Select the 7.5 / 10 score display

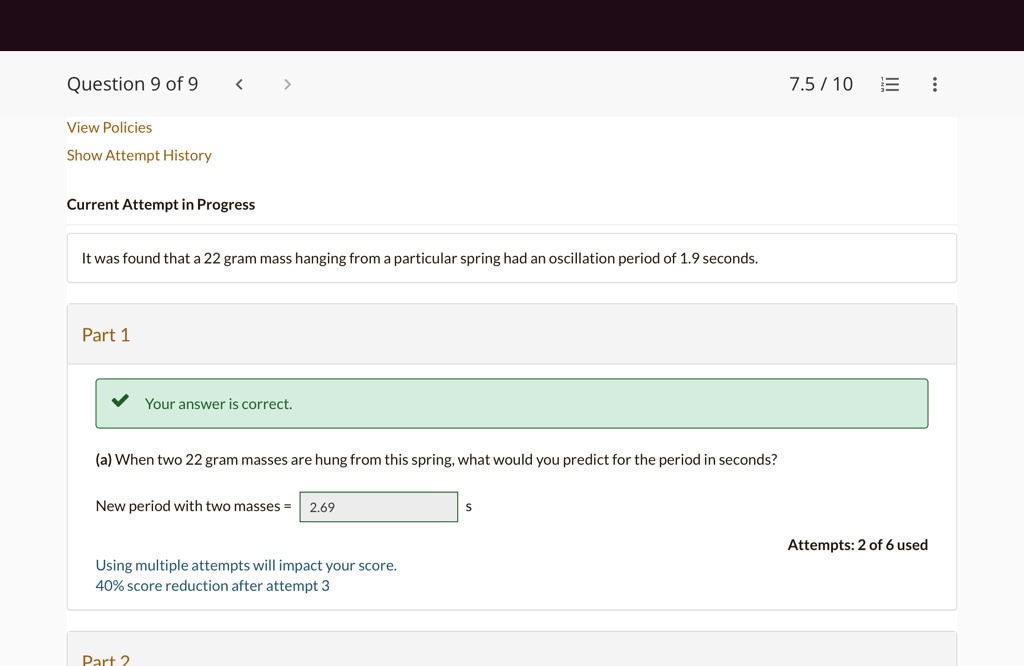point(821,84)
